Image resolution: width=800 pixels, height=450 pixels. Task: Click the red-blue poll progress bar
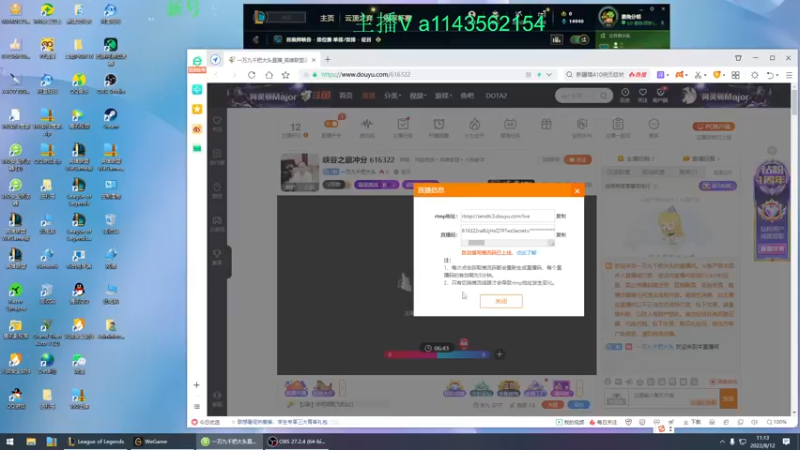click(x=437, y=355)
